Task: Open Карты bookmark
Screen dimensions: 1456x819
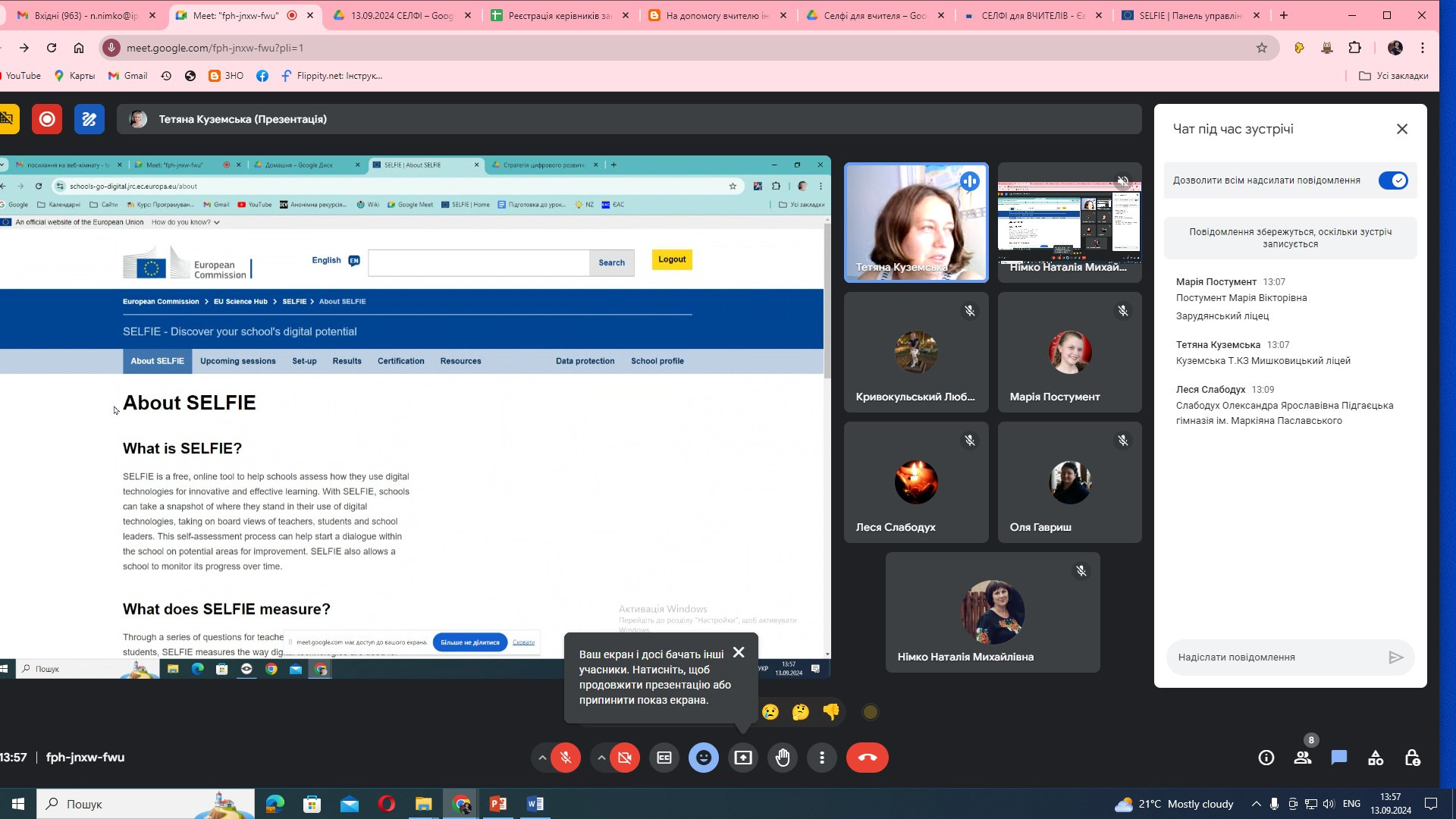Action: coord(74,76)
